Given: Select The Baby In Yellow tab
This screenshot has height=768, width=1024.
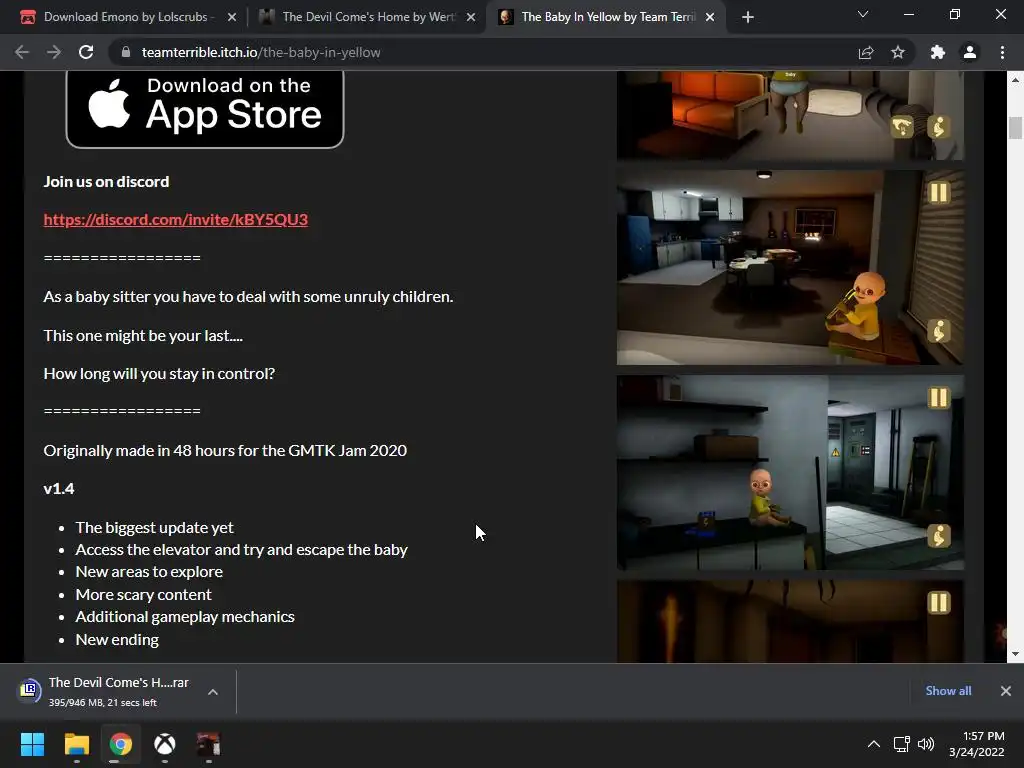Looking at the screenshot, I should (608, 17).
